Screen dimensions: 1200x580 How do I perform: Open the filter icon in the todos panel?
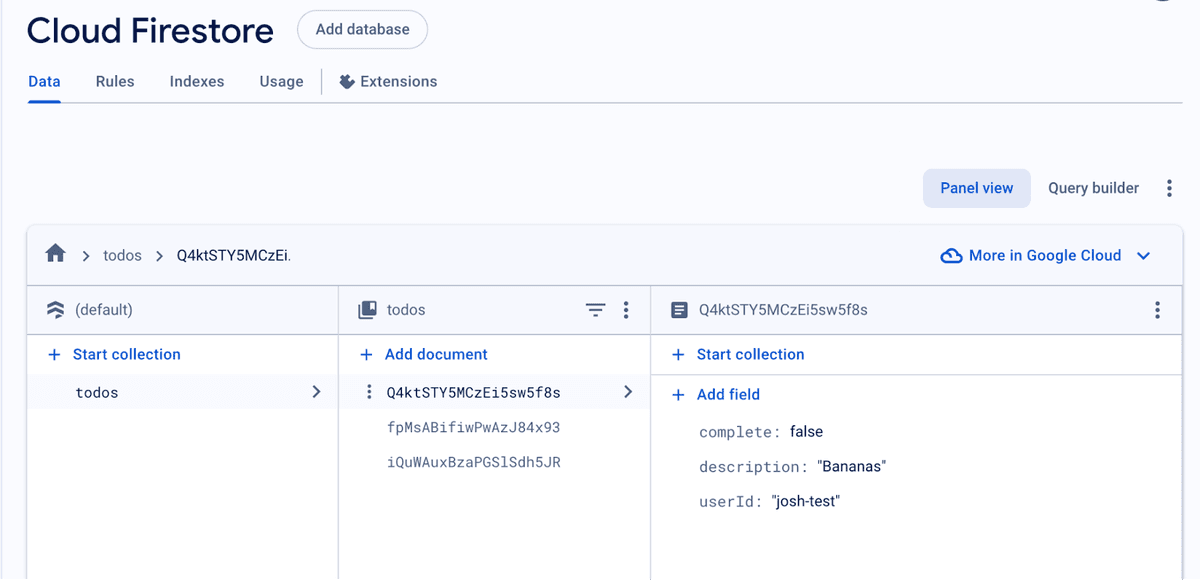pos(595,310)
